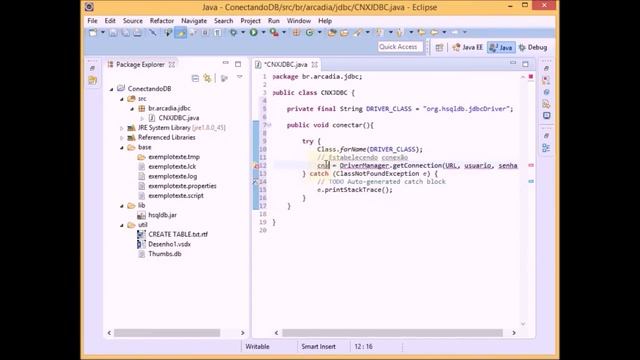This screenshot has height=360, width=640.
Task: Switch to the Java EE perspective
Action: (x=468, y=47)
